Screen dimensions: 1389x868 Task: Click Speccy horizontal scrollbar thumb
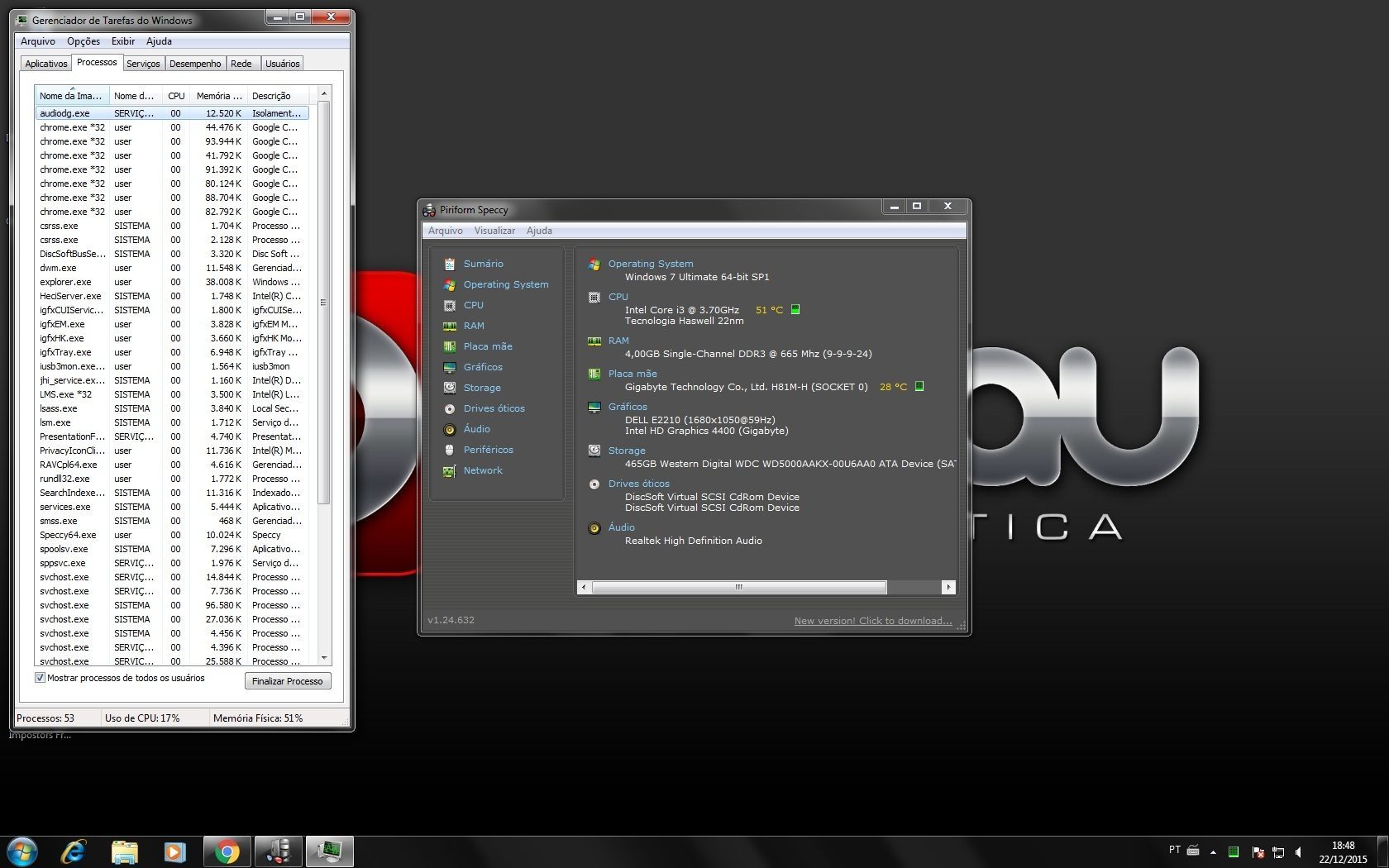point(739,587)
